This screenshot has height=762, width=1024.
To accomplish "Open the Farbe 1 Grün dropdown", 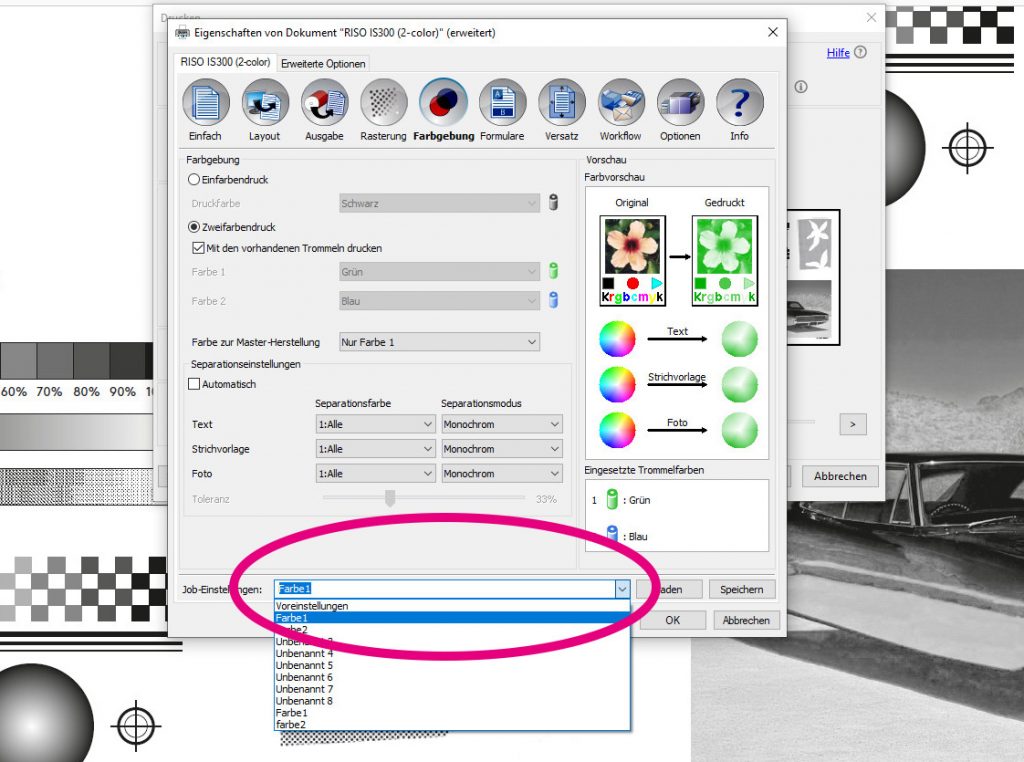I will click(440, 272).
